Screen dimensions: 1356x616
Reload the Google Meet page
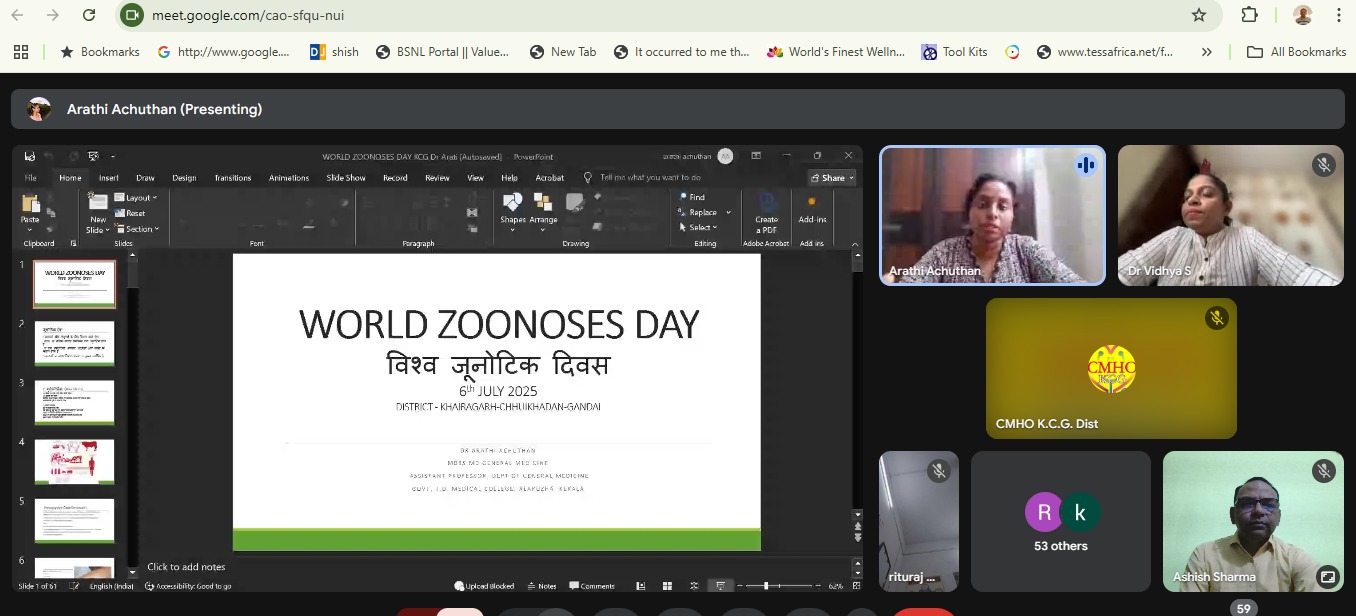89,15
